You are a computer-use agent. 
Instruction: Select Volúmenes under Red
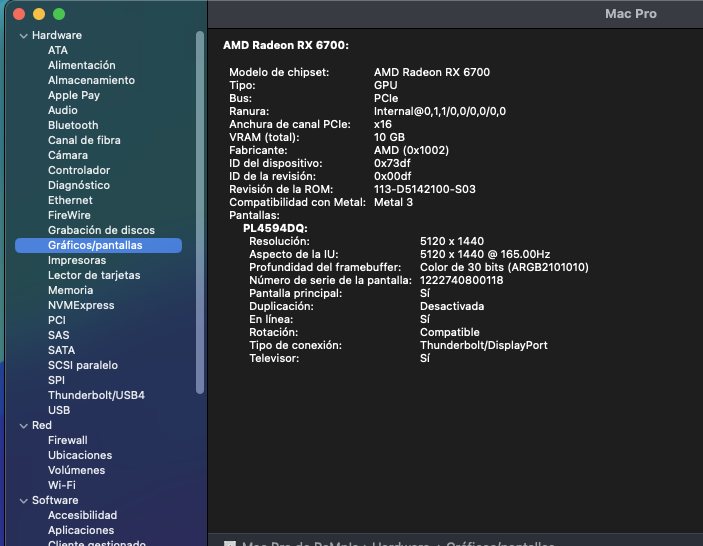pyautogui.click(x=77, y=471)
